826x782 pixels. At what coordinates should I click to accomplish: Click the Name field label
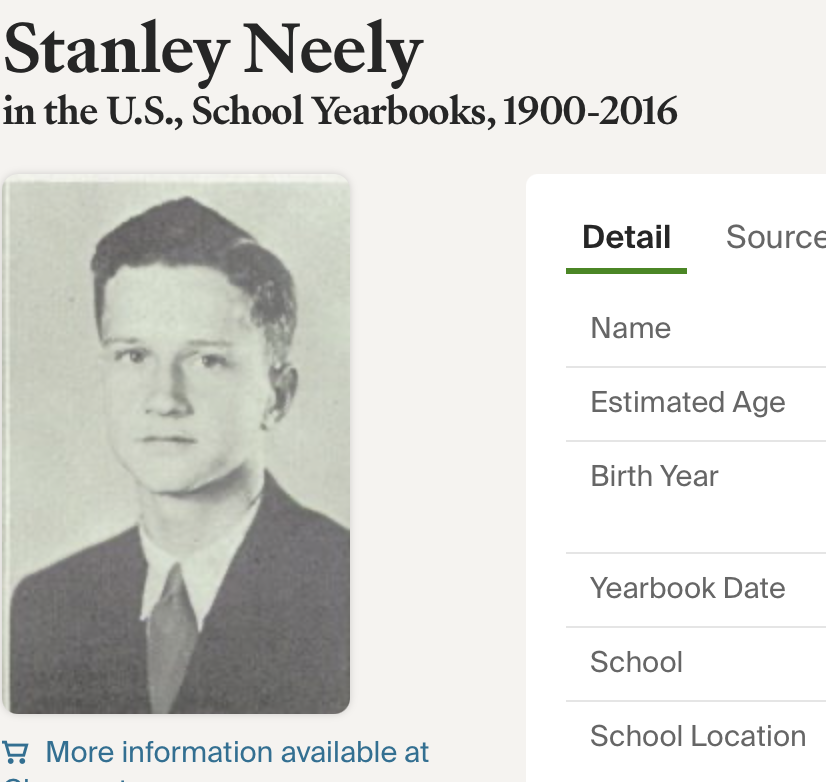pyautogui.click(x=630, y=328)
